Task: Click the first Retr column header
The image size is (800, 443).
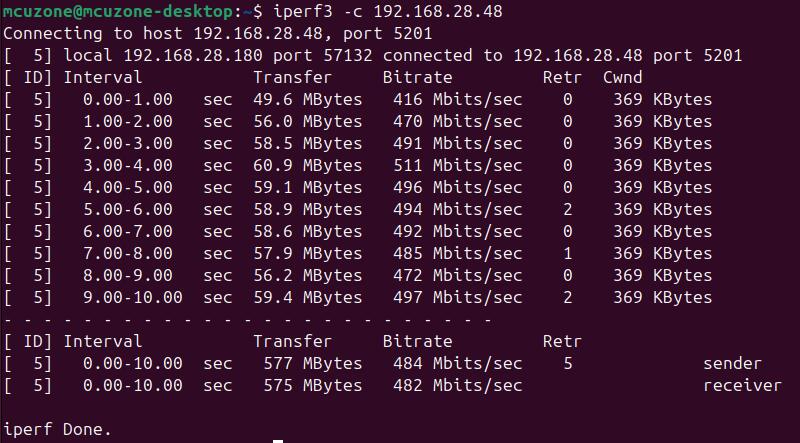Action: coord(562,78)
